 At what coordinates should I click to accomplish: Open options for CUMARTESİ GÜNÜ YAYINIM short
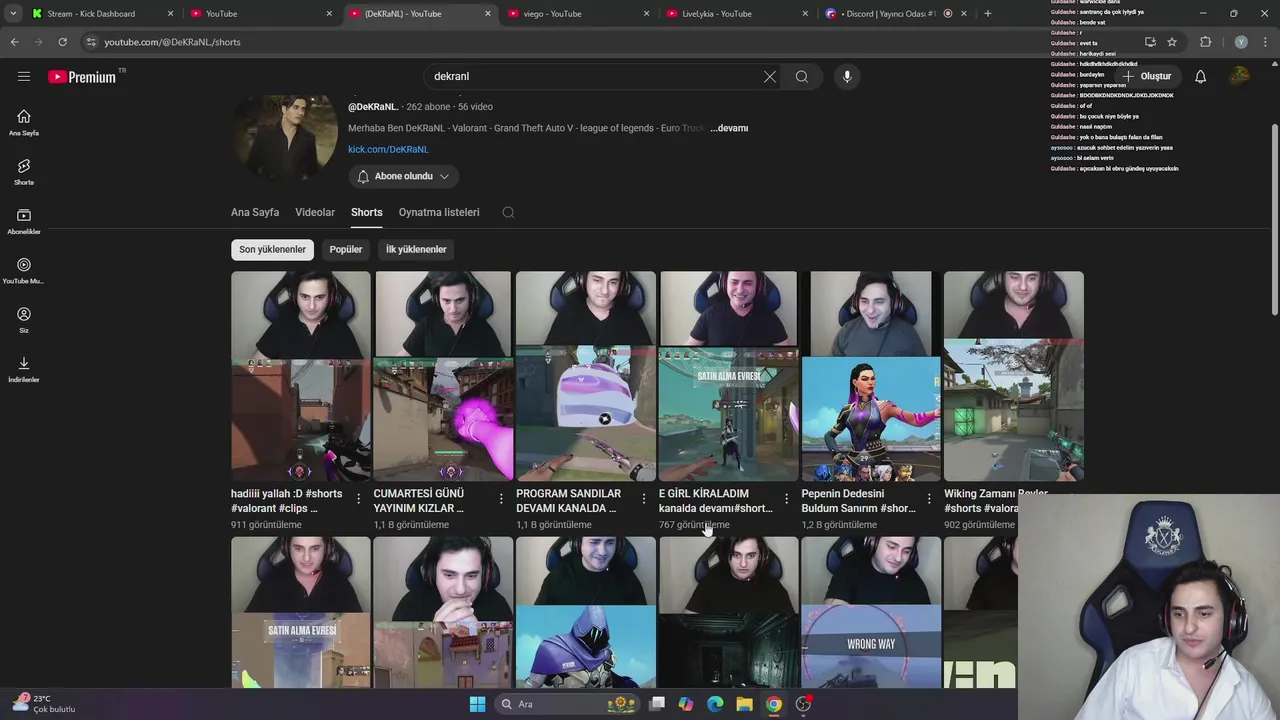pyautogui.click(x=501, y=498)
